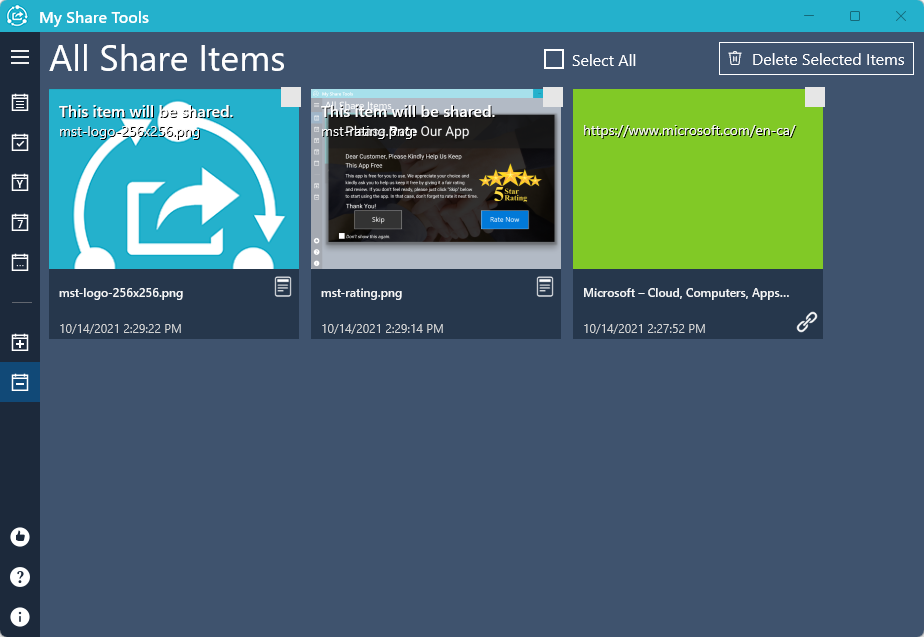Minimize the My Share Tools window
Viewport: 924px width, 637px height.
pos(809,16)
